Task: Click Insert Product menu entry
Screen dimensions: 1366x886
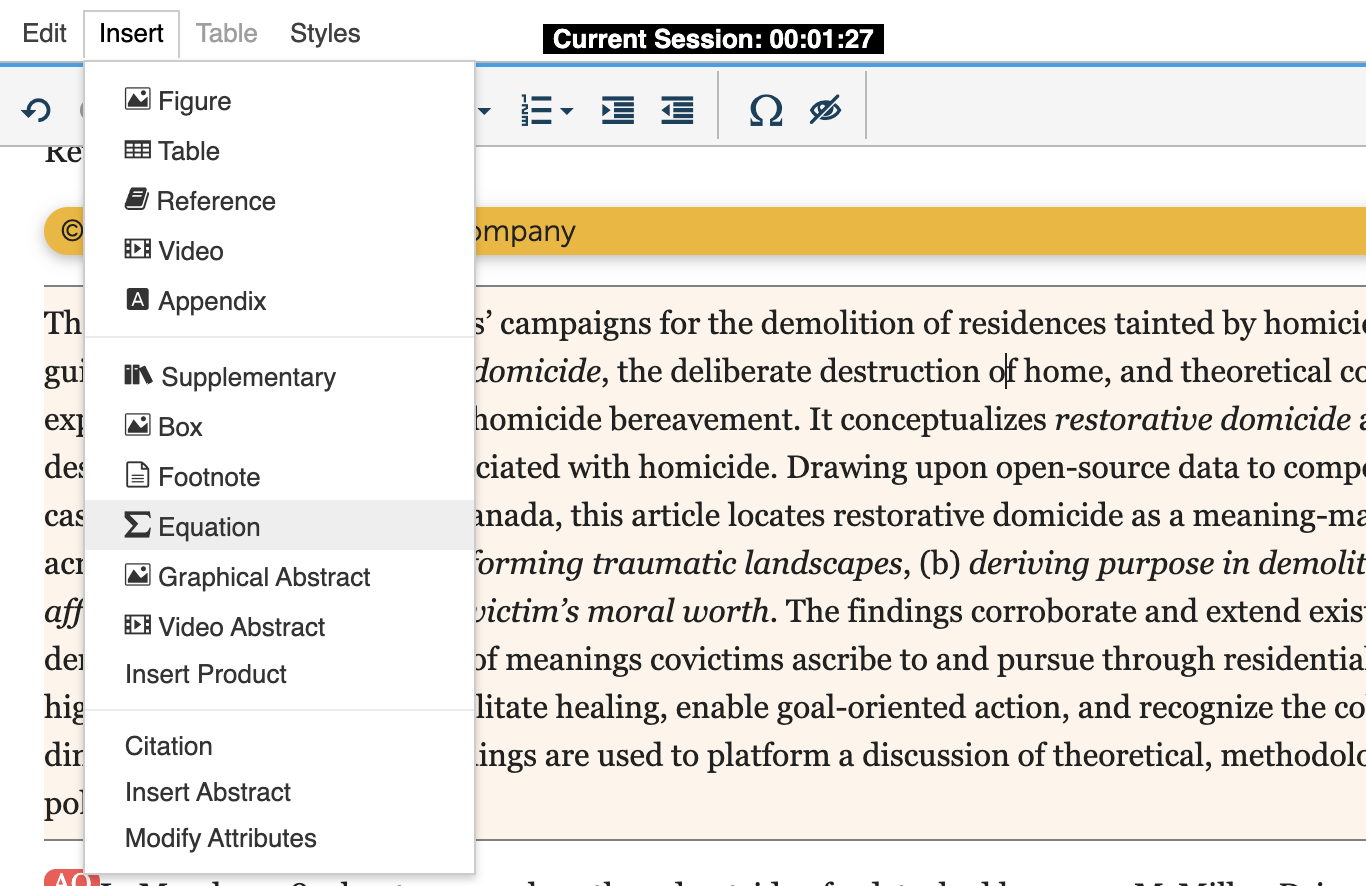Action: coord(279,674)
